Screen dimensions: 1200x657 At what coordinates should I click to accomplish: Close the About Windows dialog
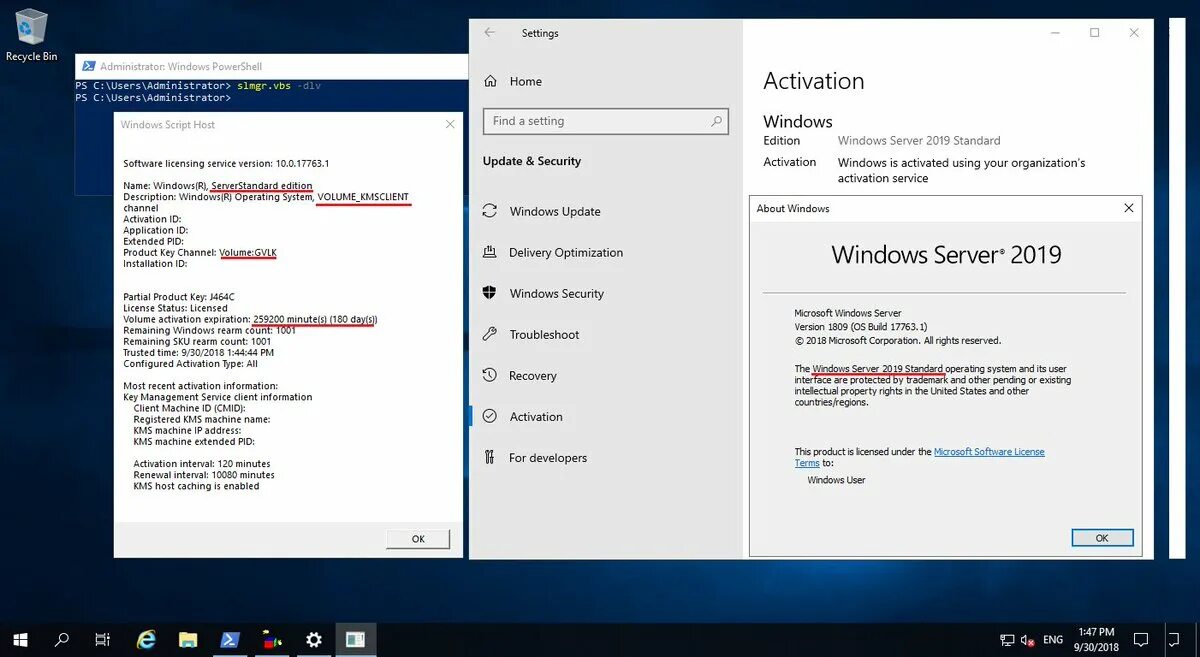pos(1128,208)
